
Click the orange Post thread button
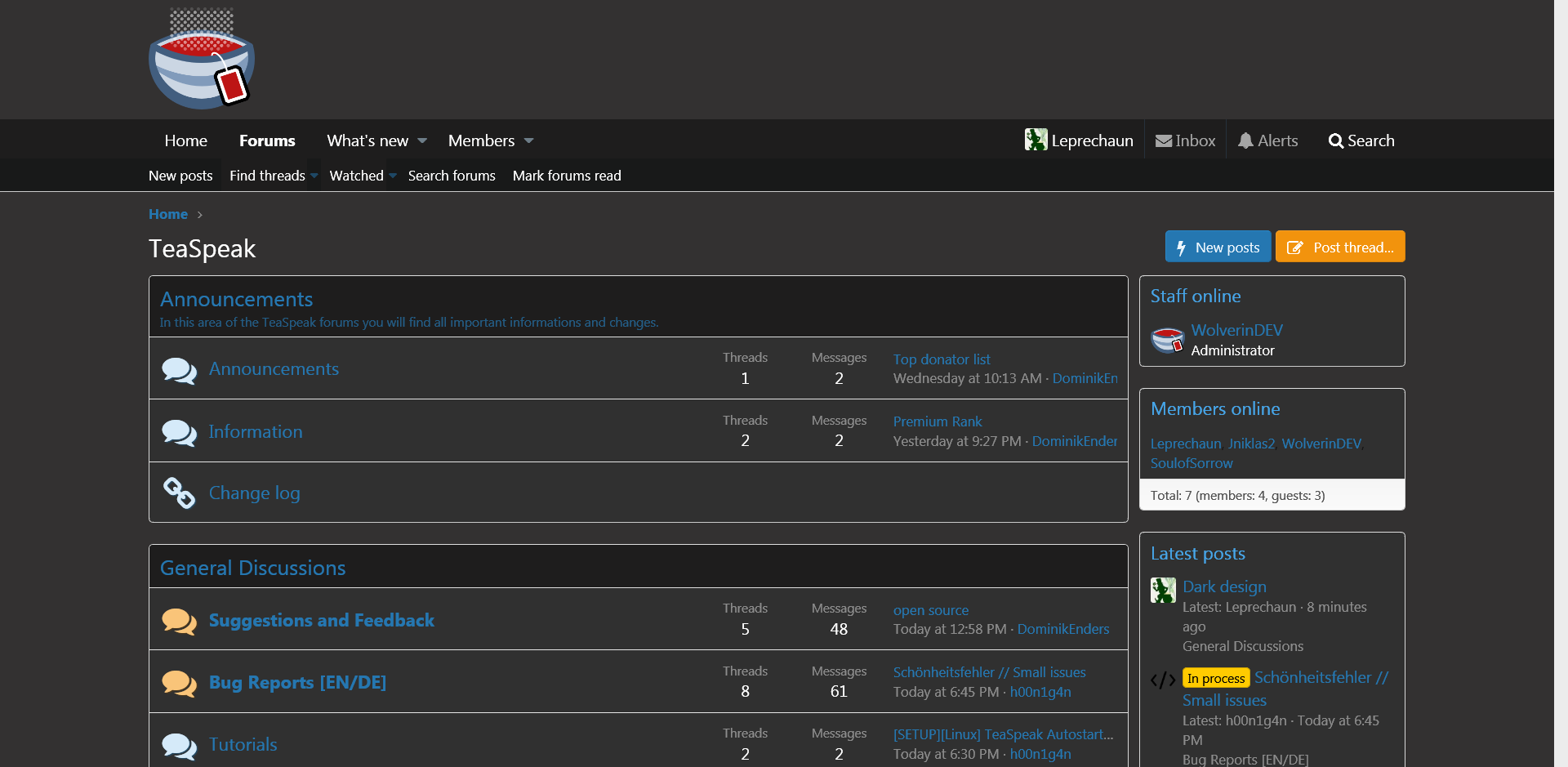pos(1340,247)
